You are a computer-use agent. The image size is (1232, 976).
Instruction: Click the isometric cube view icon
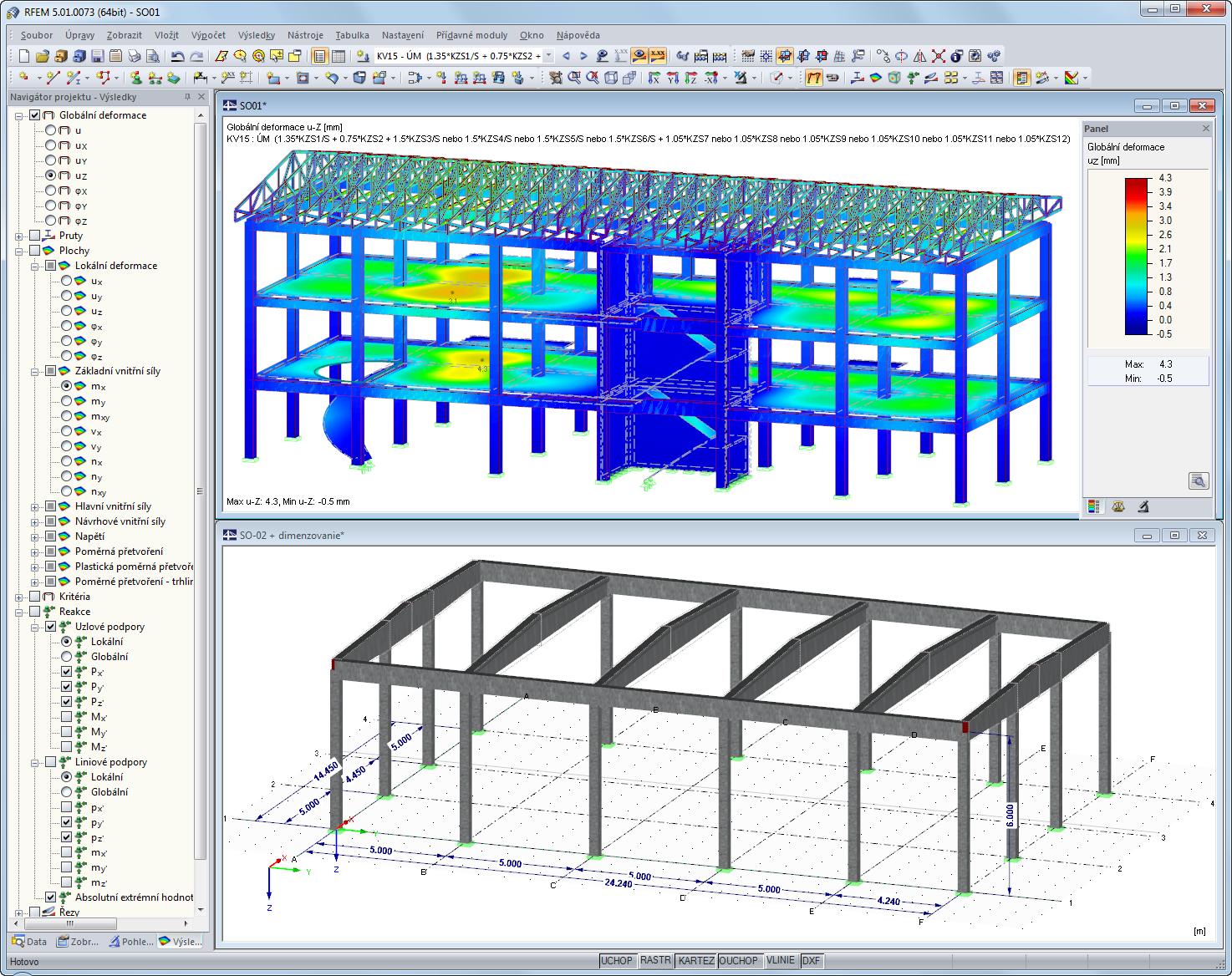[x=611, y=78]
